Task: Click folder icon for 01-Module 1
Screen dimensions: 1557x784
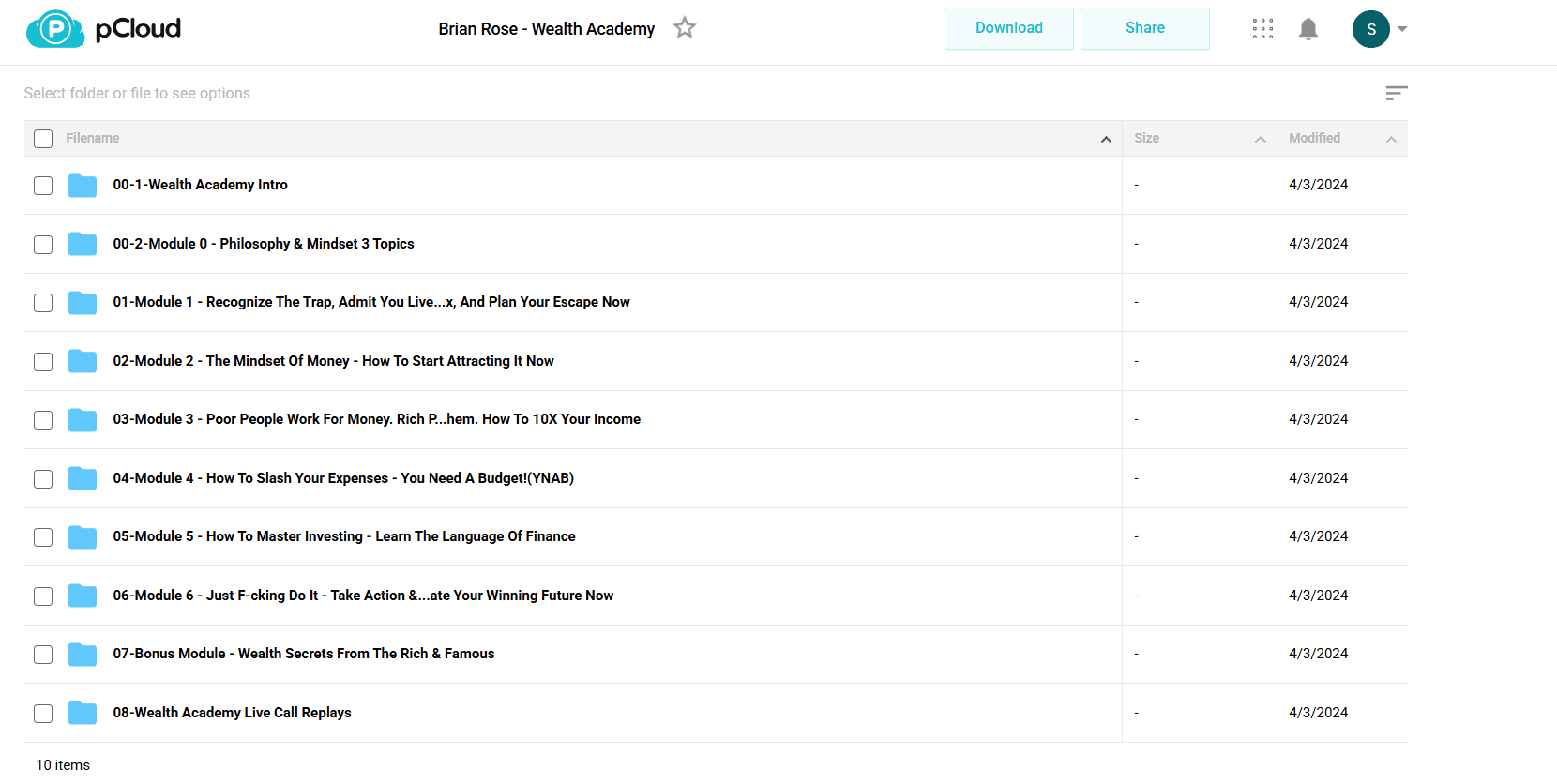Action: point(83,303)
